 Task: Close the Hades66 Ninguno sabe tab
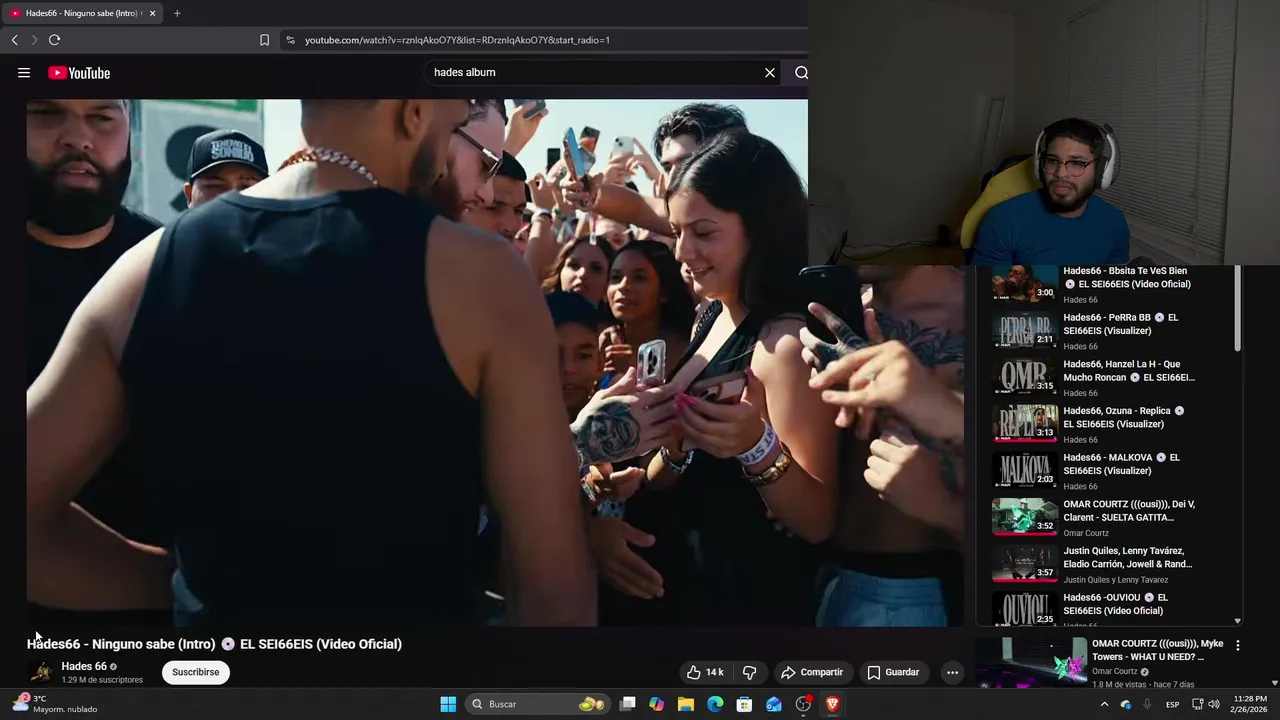click(x=152, y=13)
